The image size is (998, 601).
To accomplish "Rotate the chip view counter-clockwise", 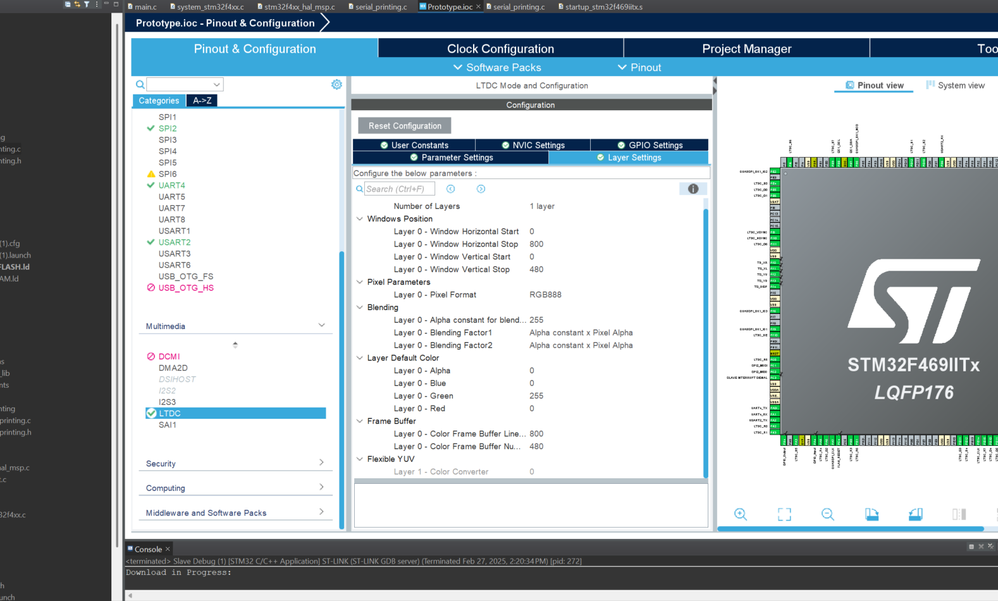I will 915,514.
